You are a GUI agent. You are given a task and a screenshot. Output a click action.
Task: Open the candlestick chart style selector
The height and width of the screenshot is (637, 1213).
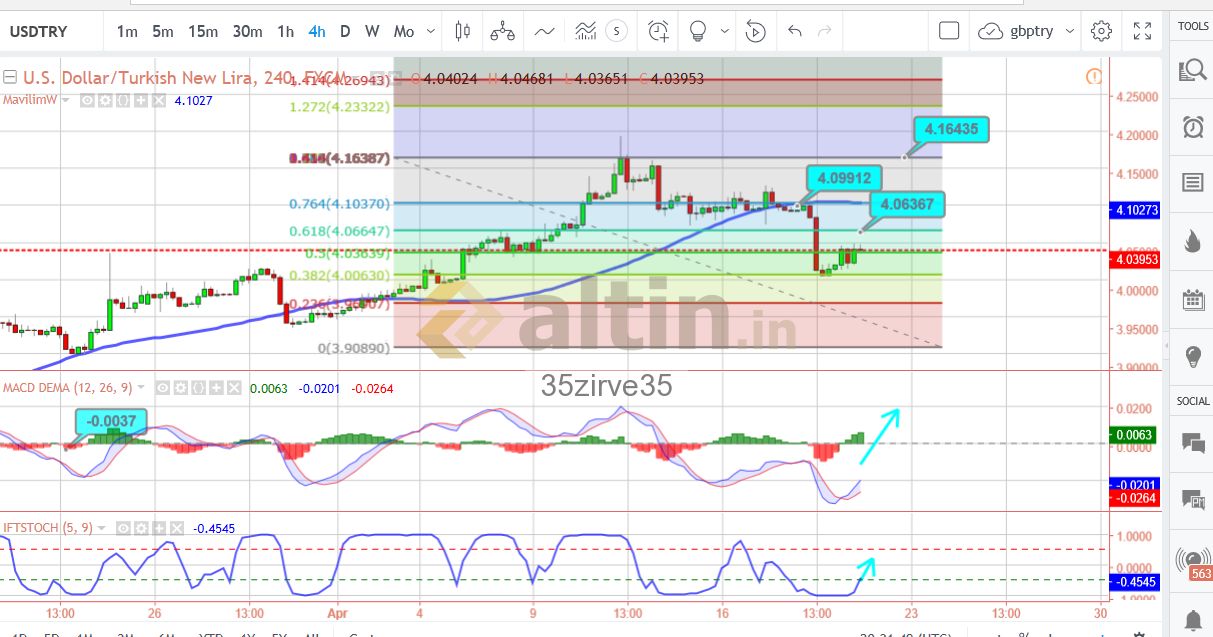(462, 31)
